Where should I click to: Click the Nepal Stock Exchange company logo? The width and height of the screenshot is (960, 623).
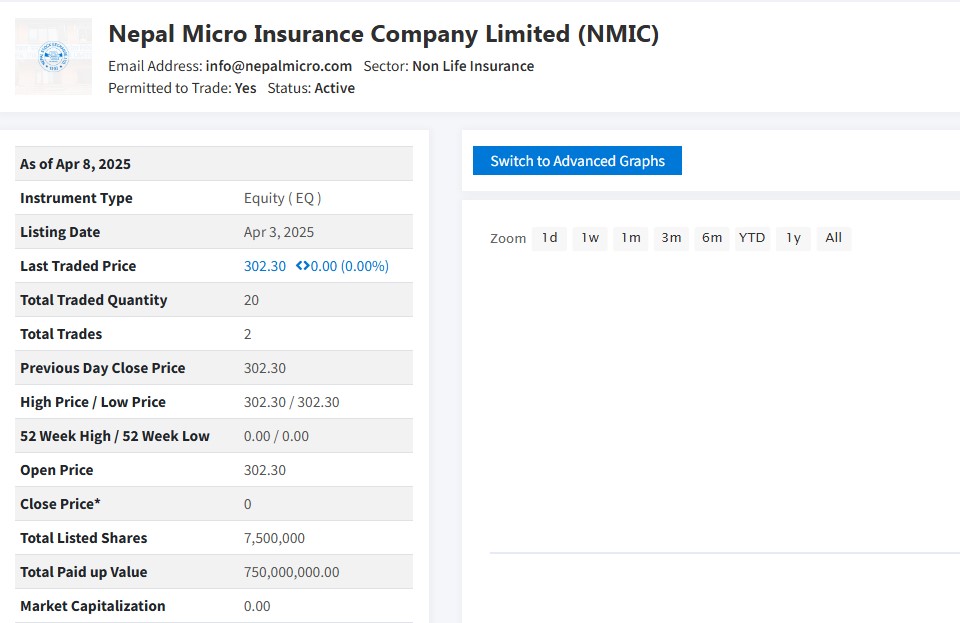(53, 56)
